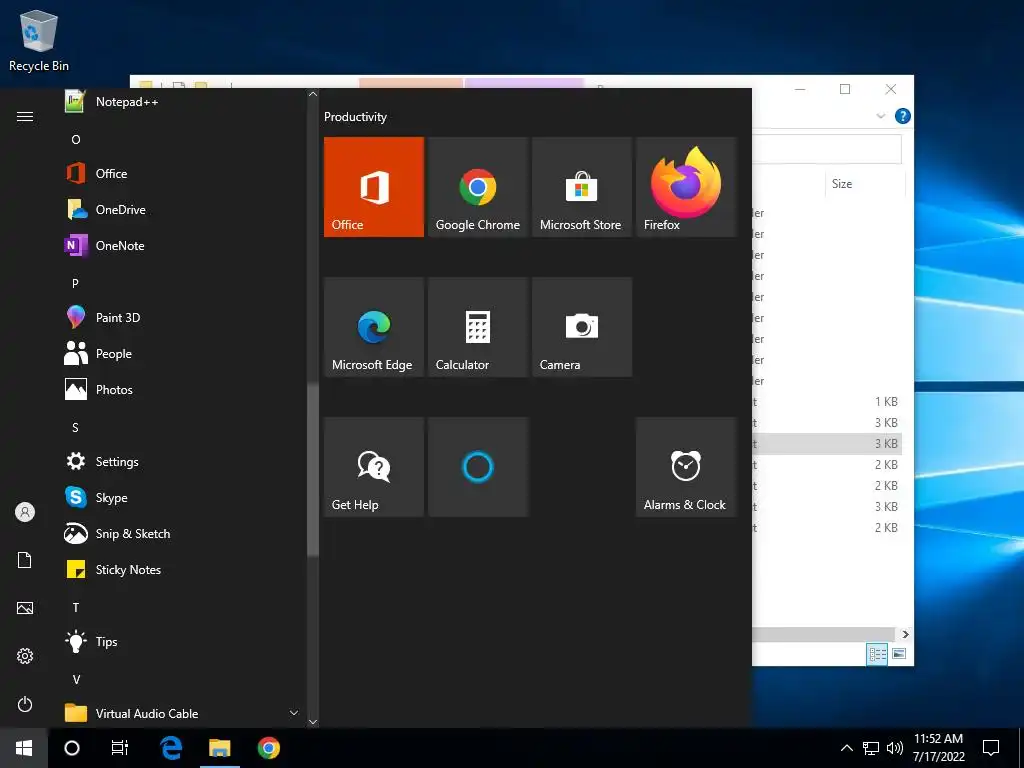The image size is (1024, 768).
Task: Open Google Chrome from the taskbar
Action: pyautogui.click(x=268, y=748)
